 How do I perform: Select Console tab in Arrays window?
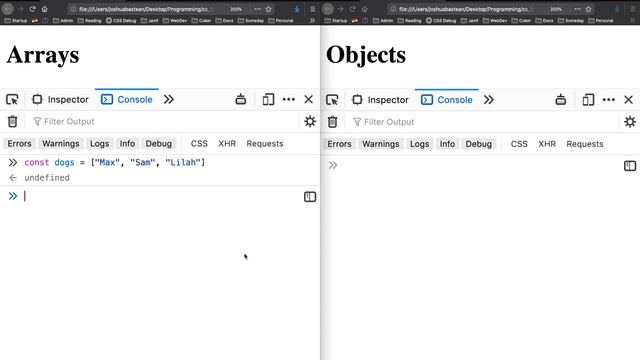pyautogui.click(x=127, y=99)
